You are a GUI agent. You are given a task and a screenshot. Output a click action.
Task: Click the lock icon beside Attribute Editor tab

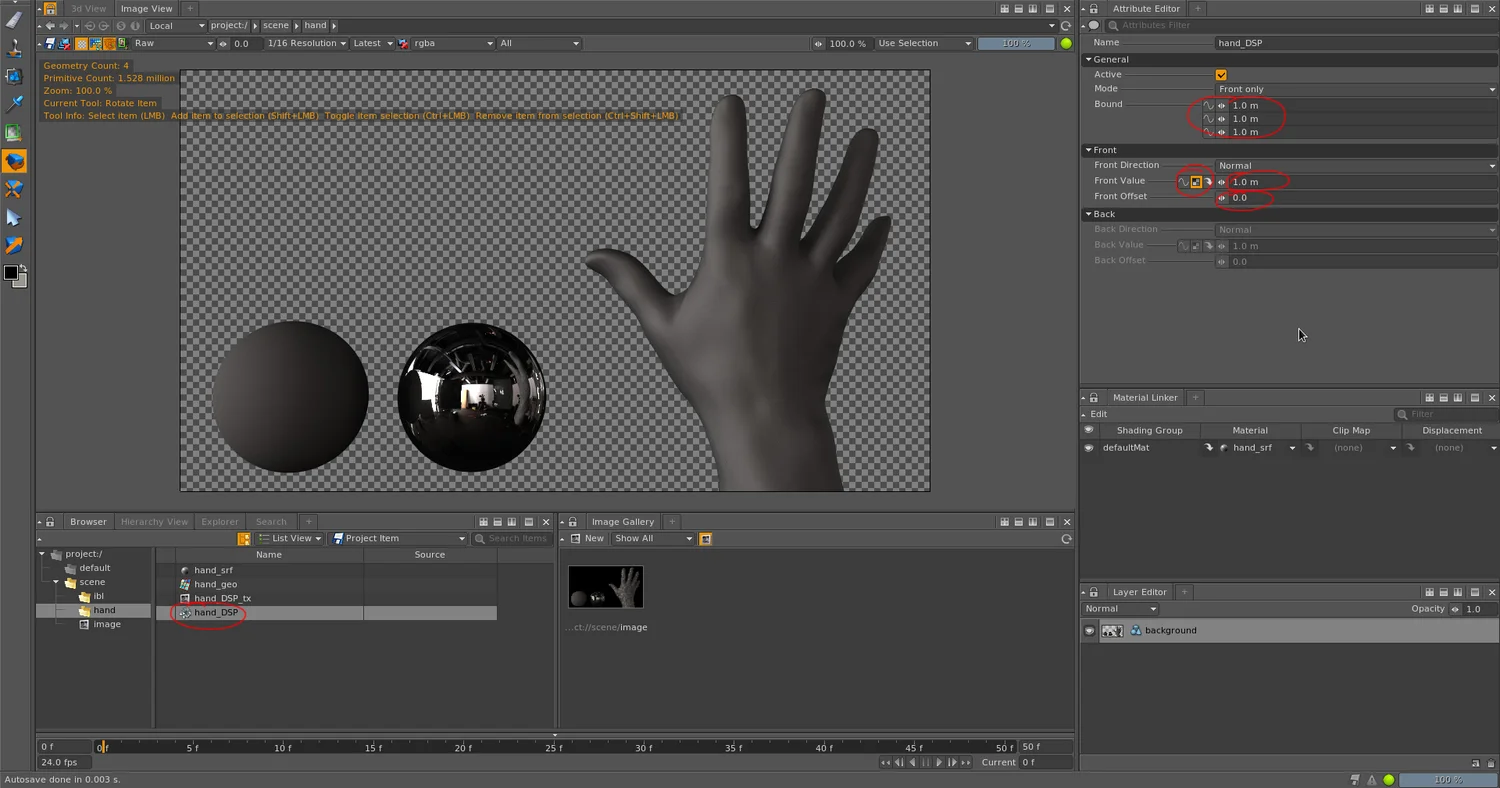tap(1094, 9)
